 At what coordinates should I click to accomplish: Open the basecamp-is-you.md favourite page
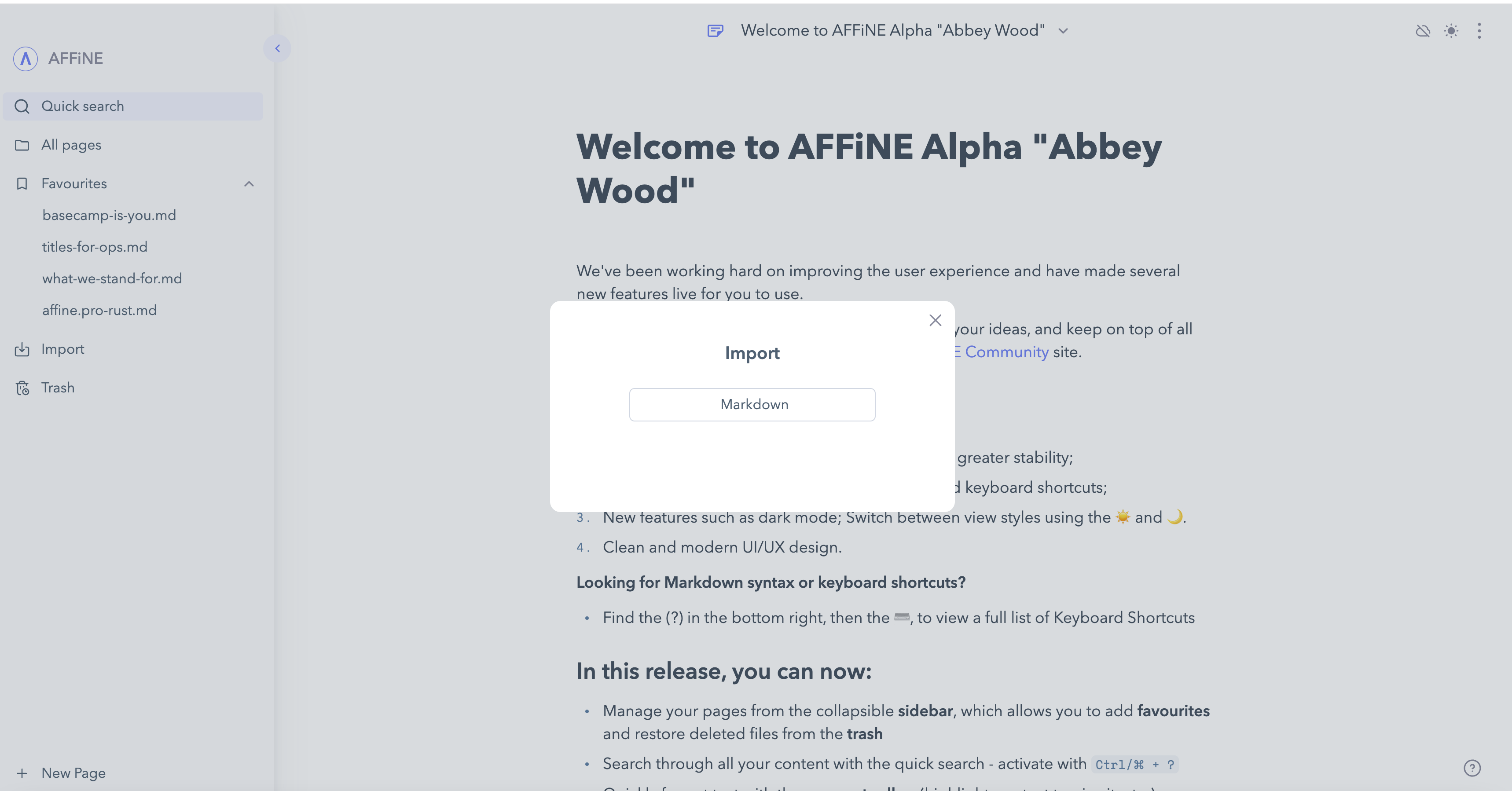pos(109,215)
